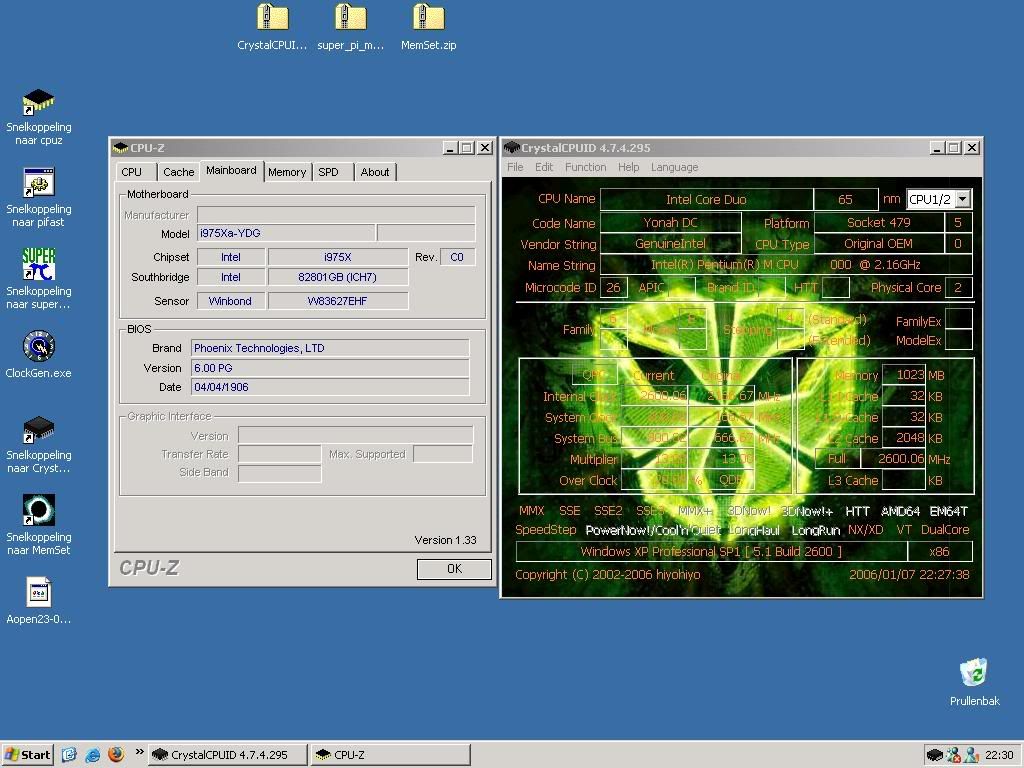
Task: Open the MemSet.zip desktop icon
Action: pos(428,18)
